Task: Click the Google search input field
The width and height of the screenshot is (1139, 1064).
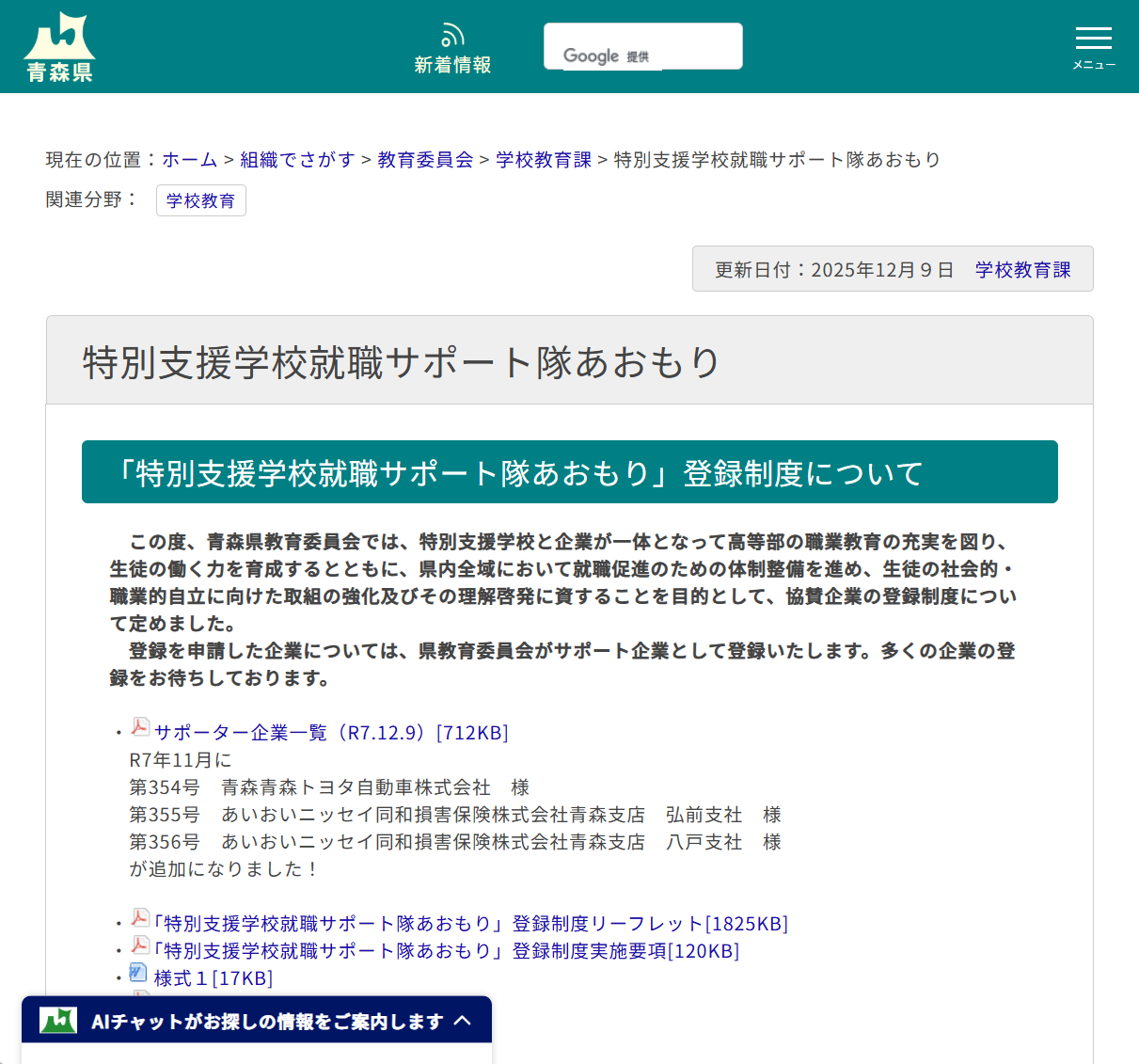Action: point(642,45)
